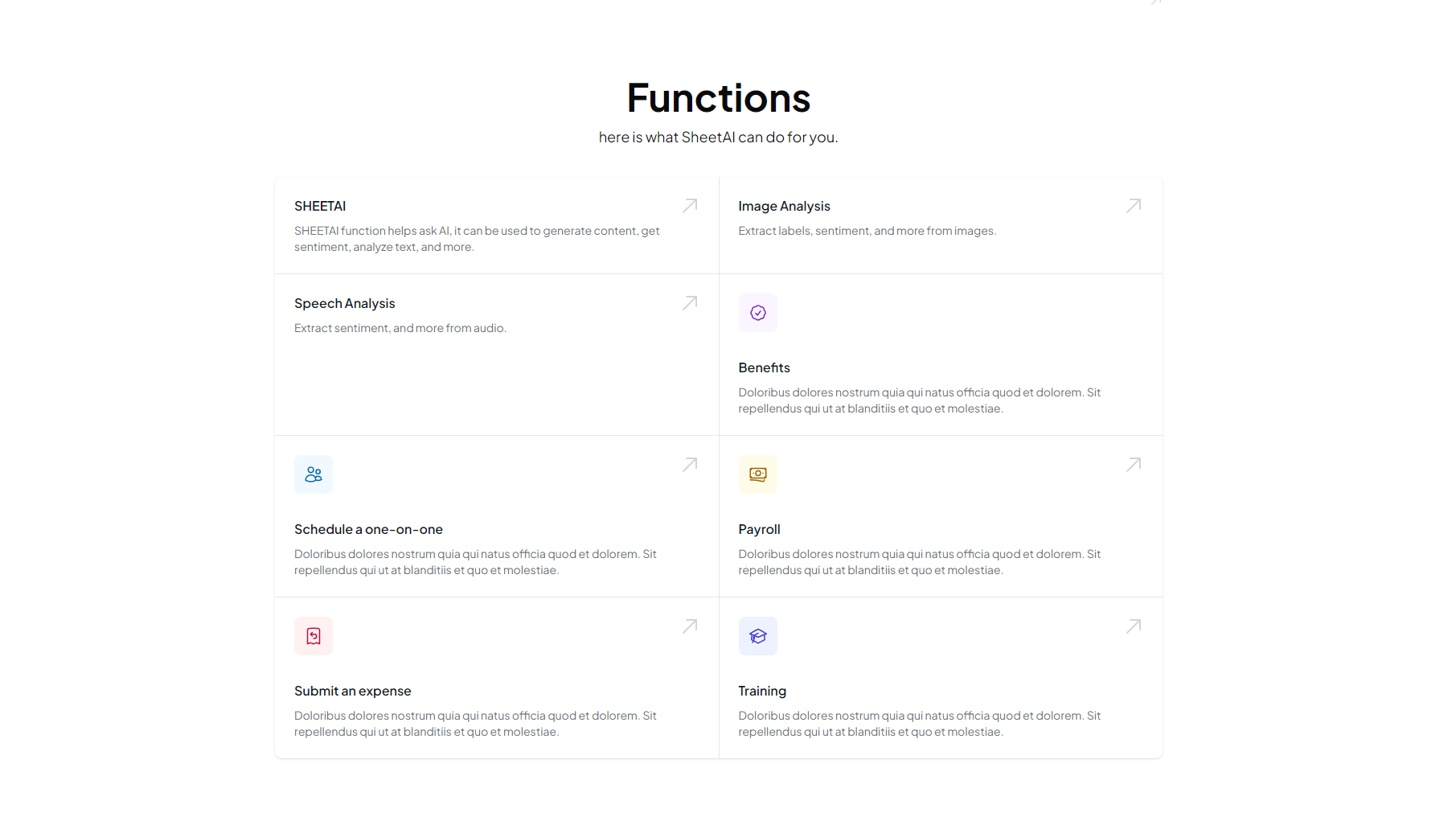
Task: Click the arrow icon on Image Analysis card
Action: tap(1134, 206)
